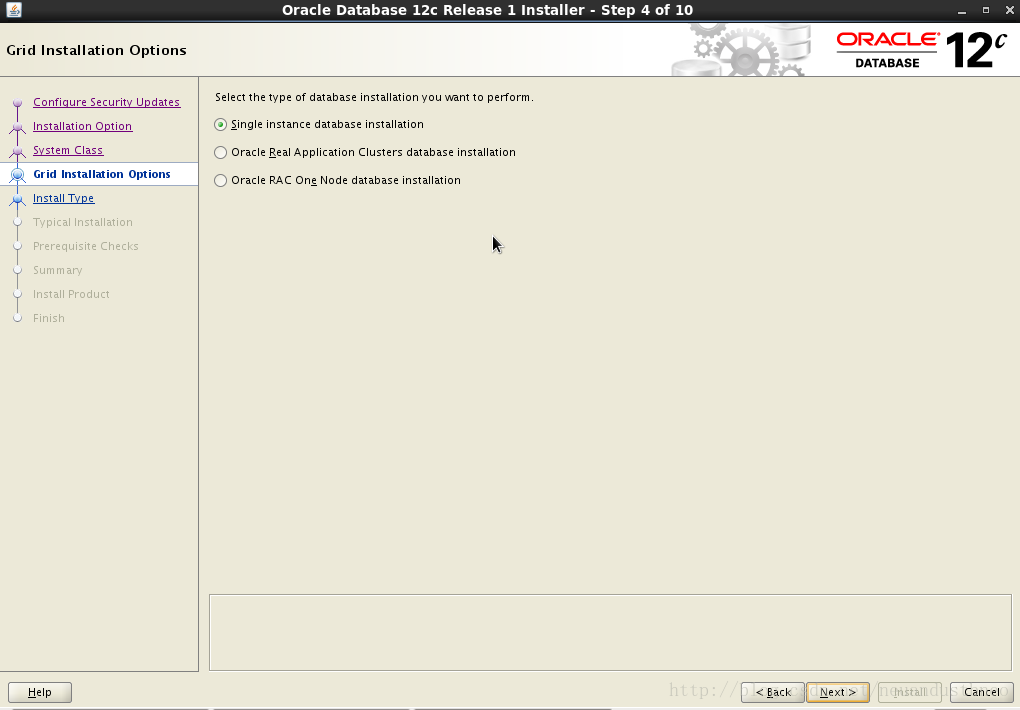Click the Help button
The height and width of the screenshot is (710, 1020).
click(40, 692)
